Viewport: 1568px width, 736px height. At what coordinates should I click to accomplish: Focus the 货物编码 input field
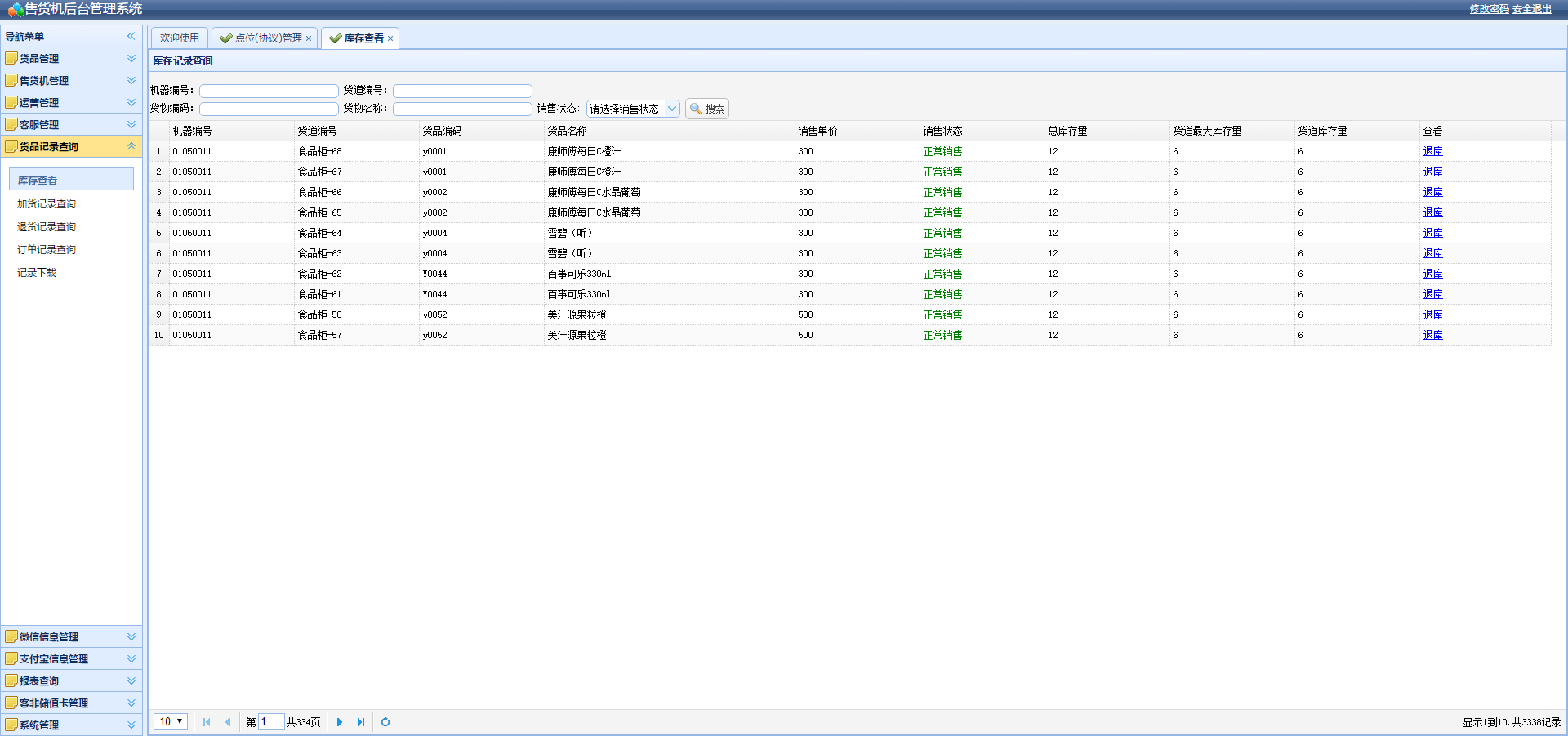tap(269, 109)
